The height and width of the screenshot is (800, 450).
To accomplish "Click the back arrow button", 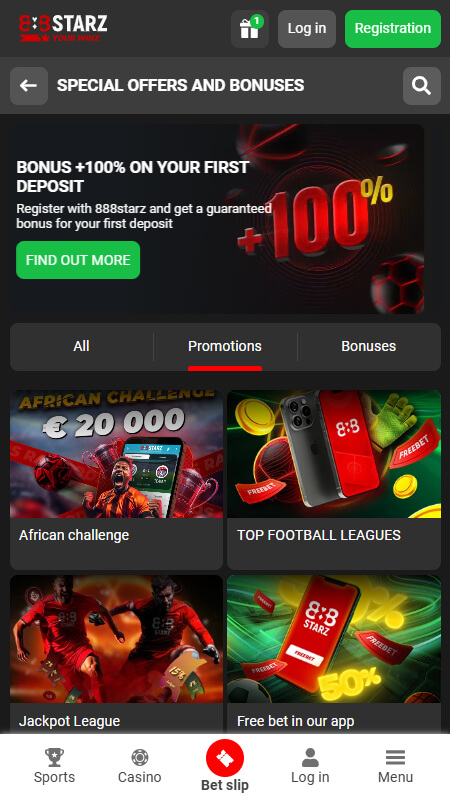I will pos(29,86).
